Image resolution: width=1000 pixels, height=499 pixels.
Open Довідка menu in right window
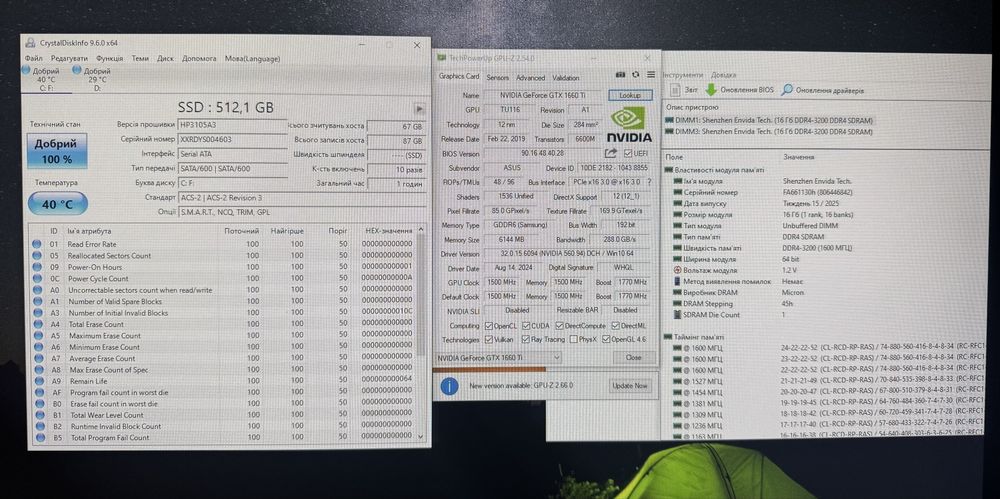tap(723, 75)
